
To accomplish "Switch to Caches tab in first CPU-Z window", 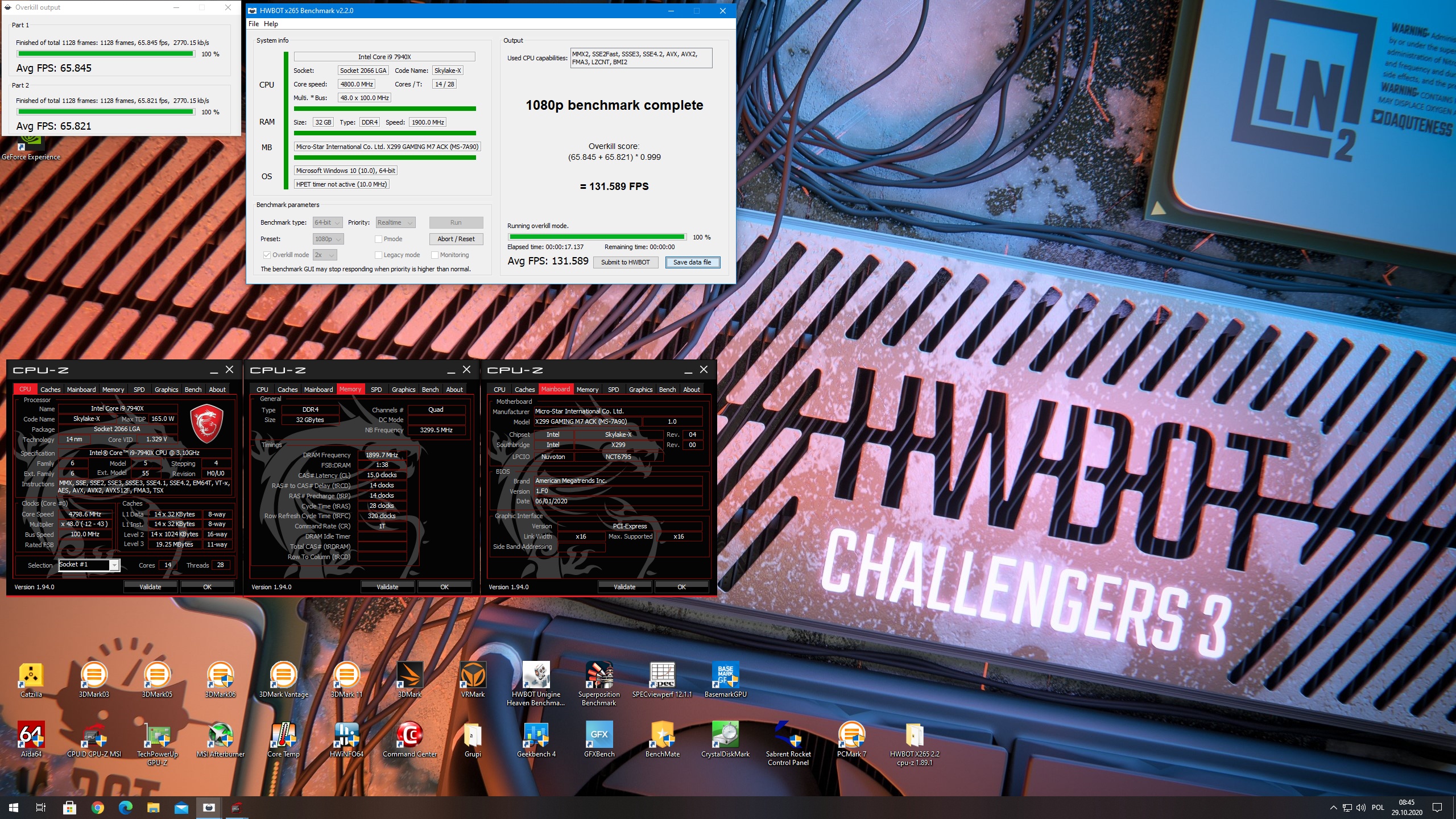I will [x=50, y=390].
